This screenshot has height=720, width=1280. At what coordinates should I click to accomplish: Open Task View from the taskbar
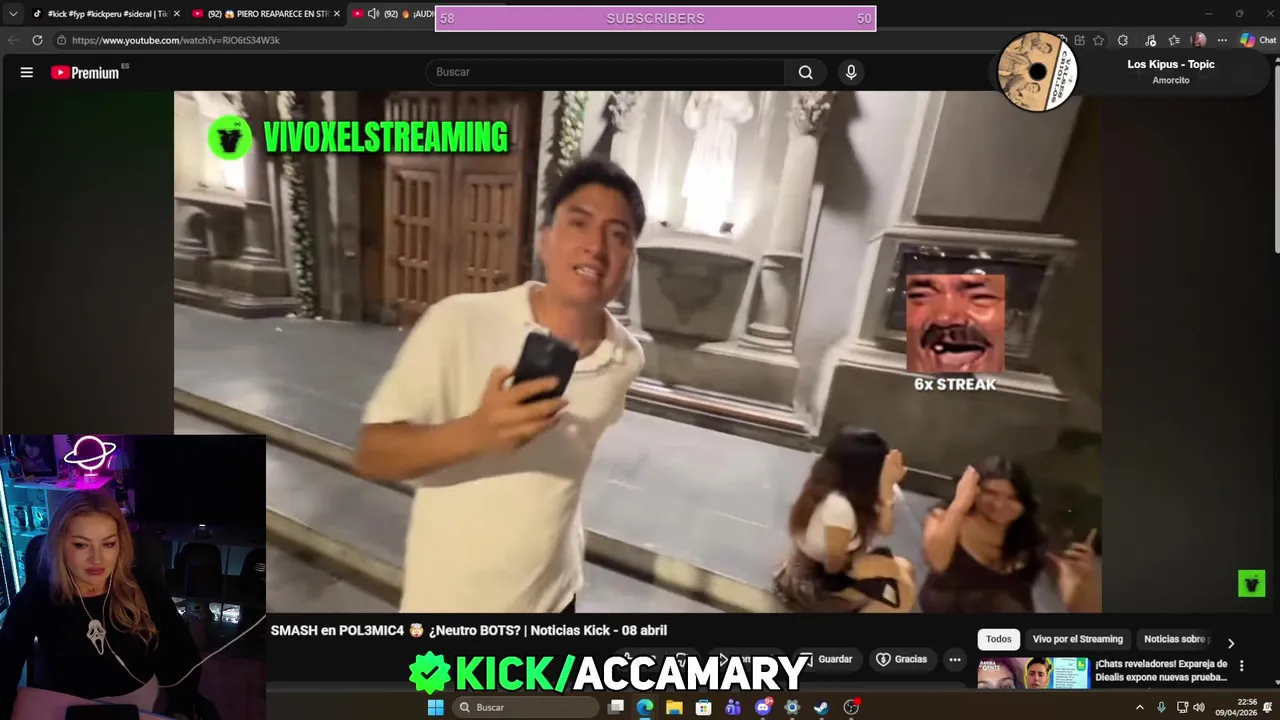(x=616, y=707)
